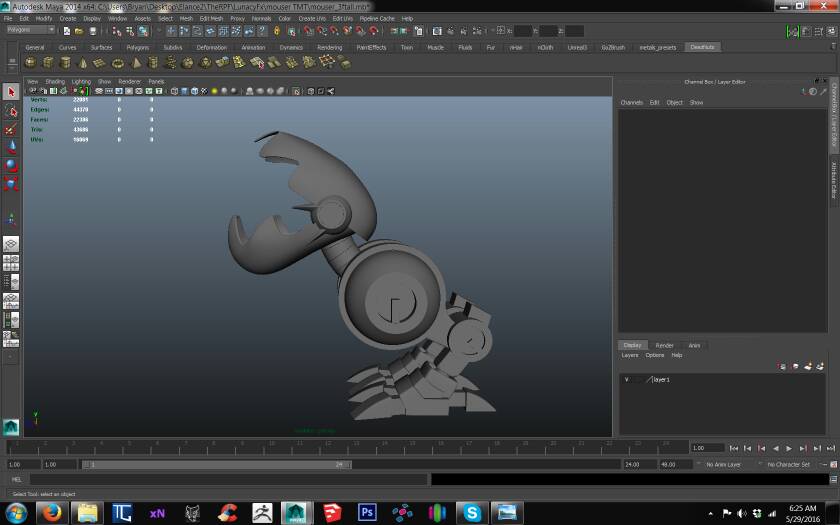840x525 pixels.
Task: Open Photoshop from the taskbar
Action: tap(367, 513)
